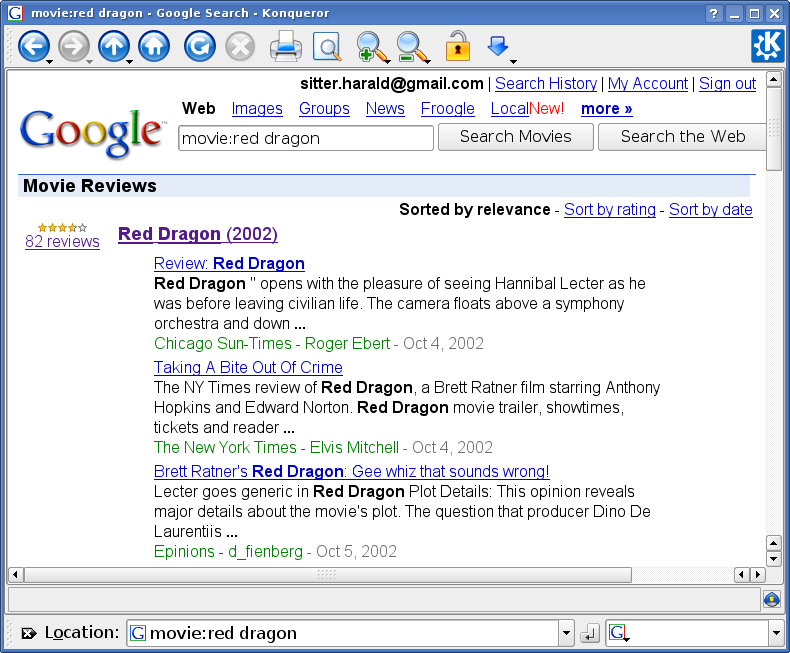Image resolution: width=790 pixels, height=653 pixels.
Task: Click The New York Times - Elvis Mitchell text
Action: click(276, 447)
